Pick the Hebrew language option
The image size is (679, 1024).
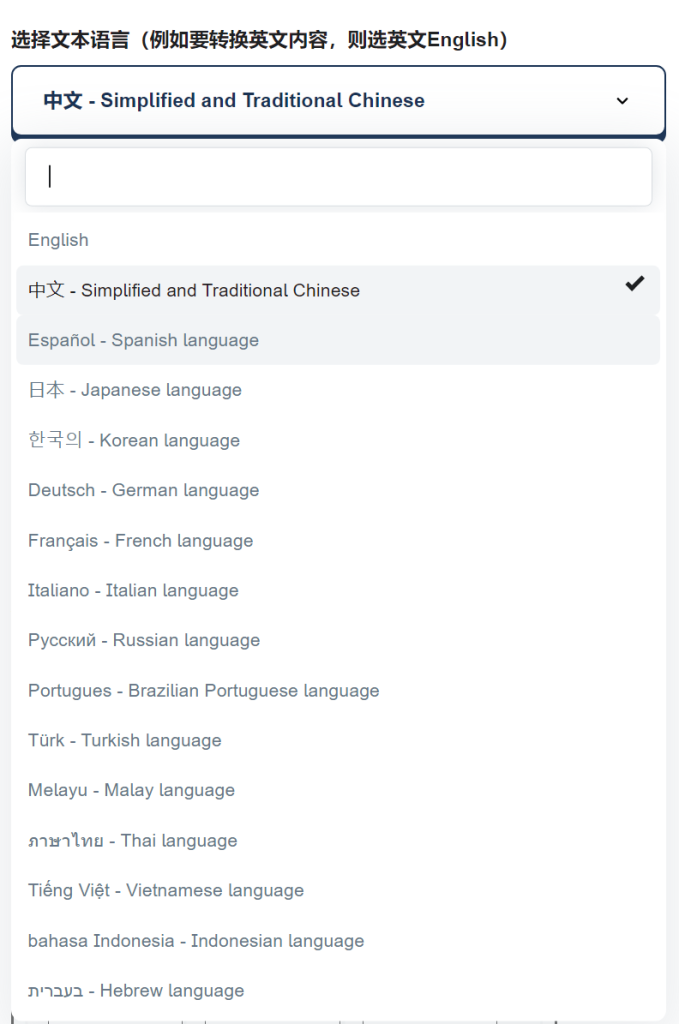click(x=136, y=990)
